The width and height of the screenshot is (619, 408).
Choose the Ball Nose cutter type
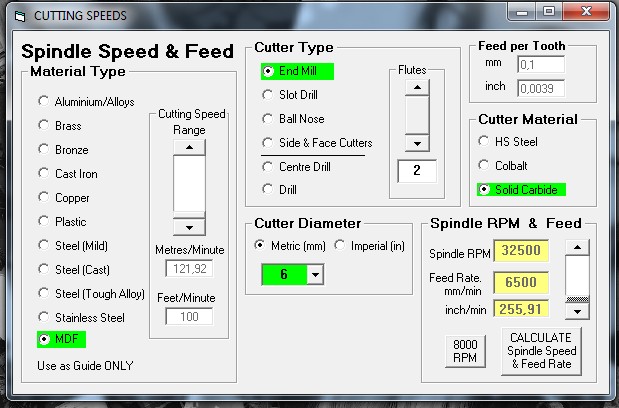click(x=267, y=119)
